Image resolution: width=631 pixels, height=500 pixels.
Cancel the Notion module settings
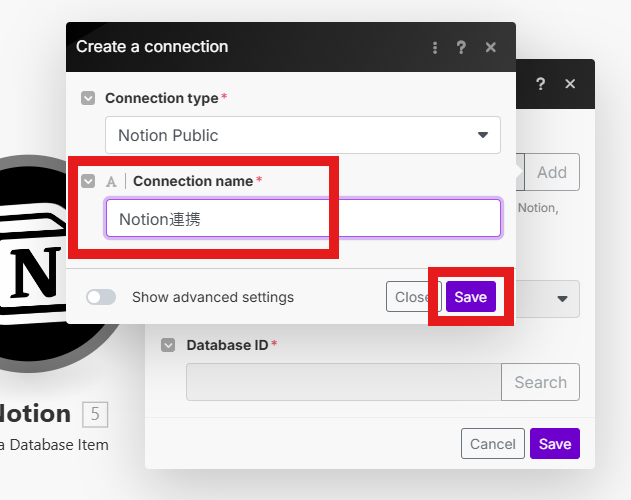coord(493,444)
